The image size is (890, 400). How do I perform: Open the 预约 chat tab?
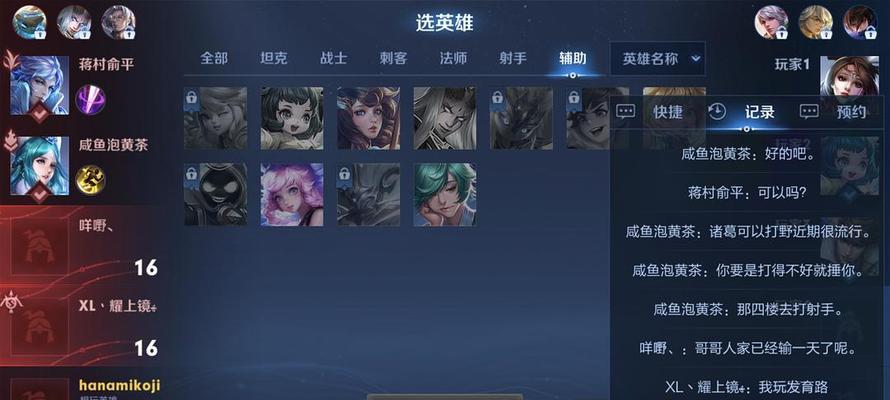[852, 112]
